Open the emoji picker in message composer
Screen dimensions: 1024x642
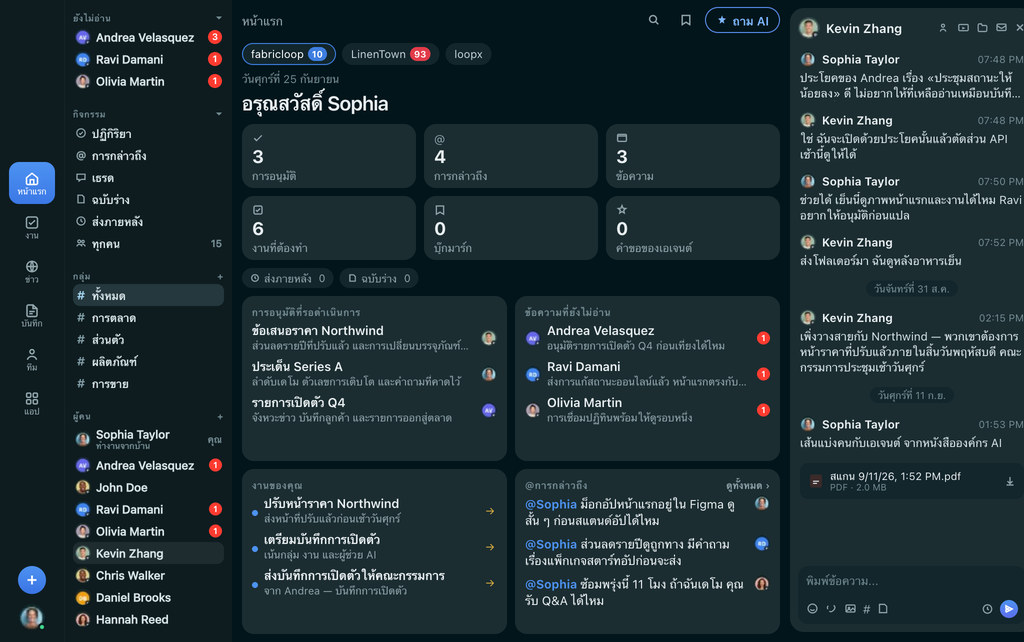pos(812,609)
